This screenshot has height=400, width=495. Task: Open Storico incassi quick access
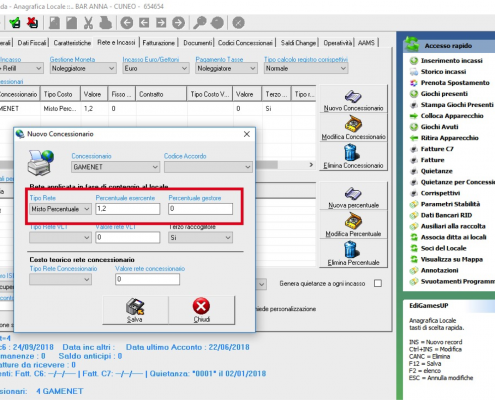click(x=443, y=72)
